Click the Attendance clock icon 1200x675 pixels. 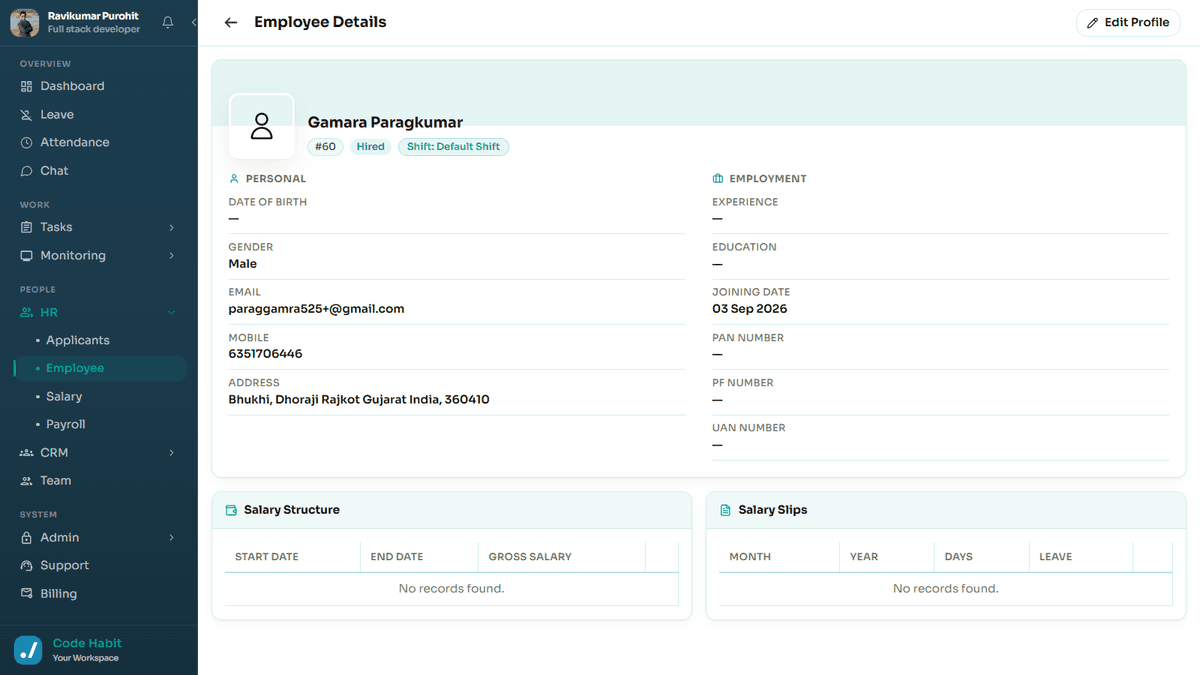coord(27,142)
